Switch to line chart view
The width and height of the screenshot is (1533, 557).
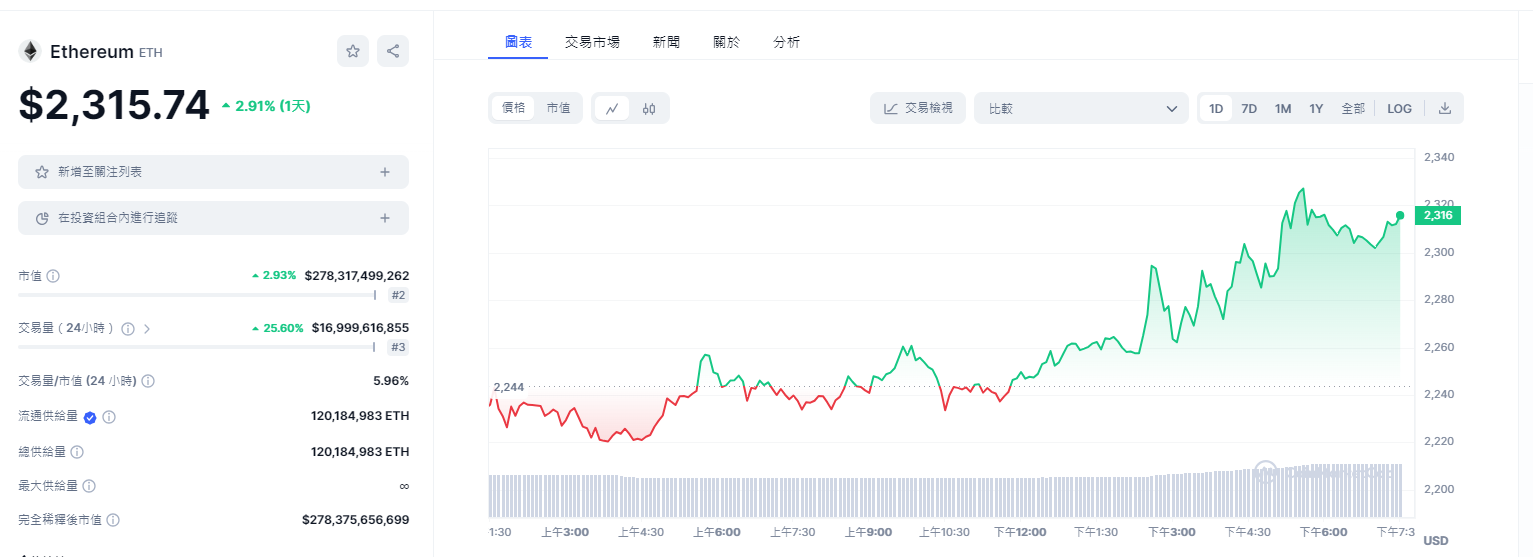click(x=612, y=108)
